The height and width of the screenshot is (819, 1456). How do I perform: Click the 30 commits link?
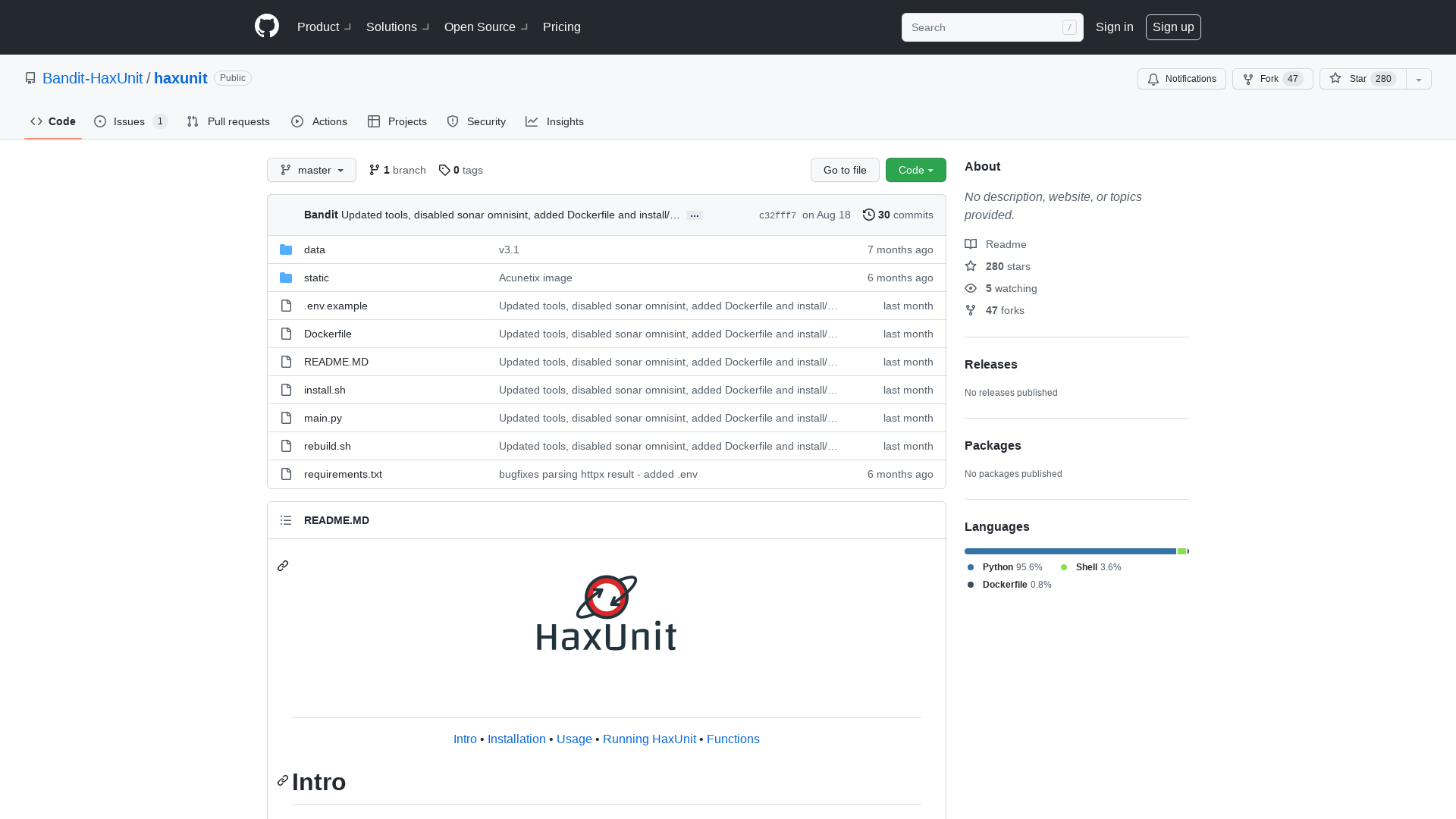(898, 215)
